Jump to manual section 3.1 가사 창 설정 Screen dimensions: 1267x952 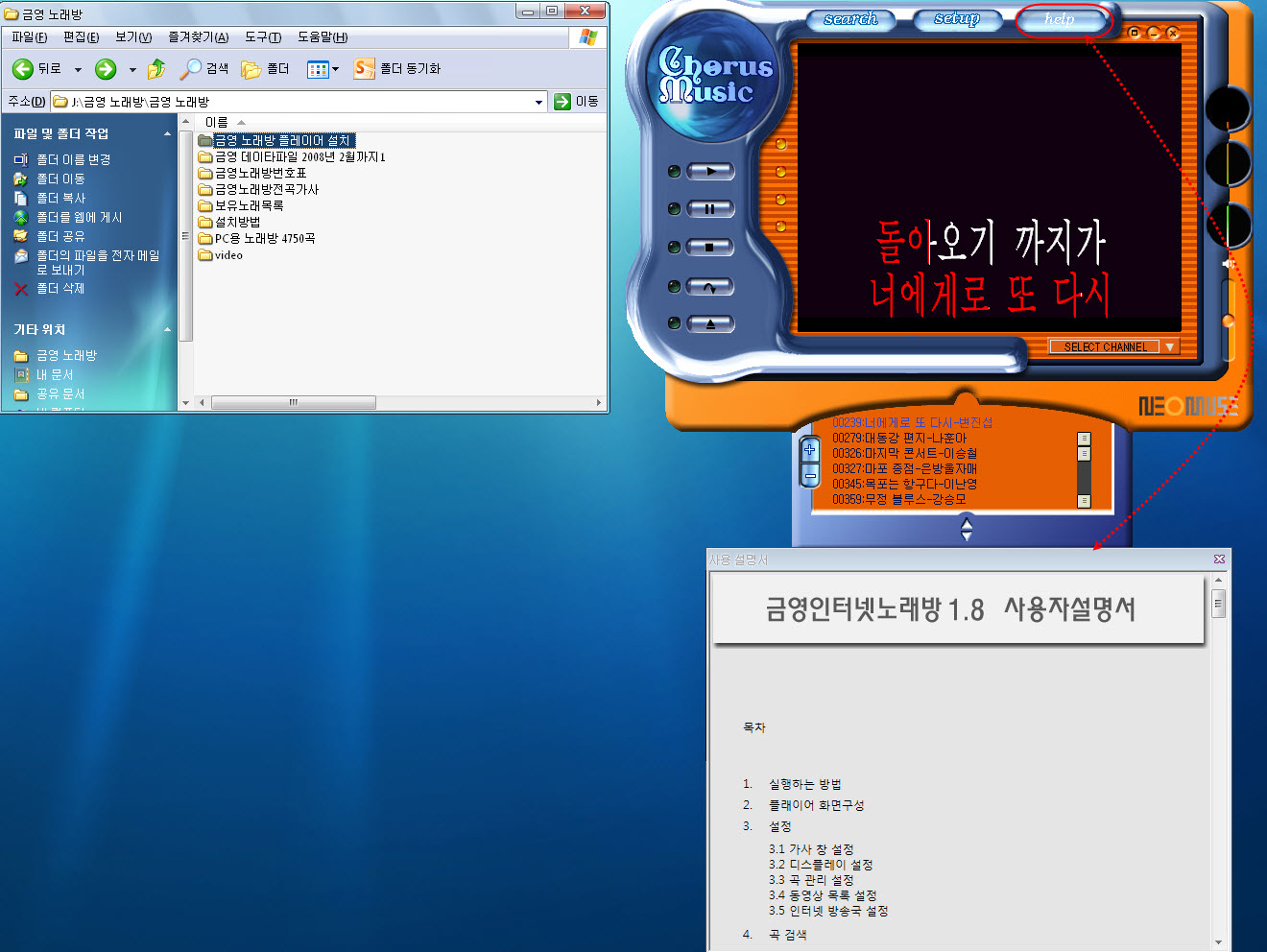click(811, 849)
